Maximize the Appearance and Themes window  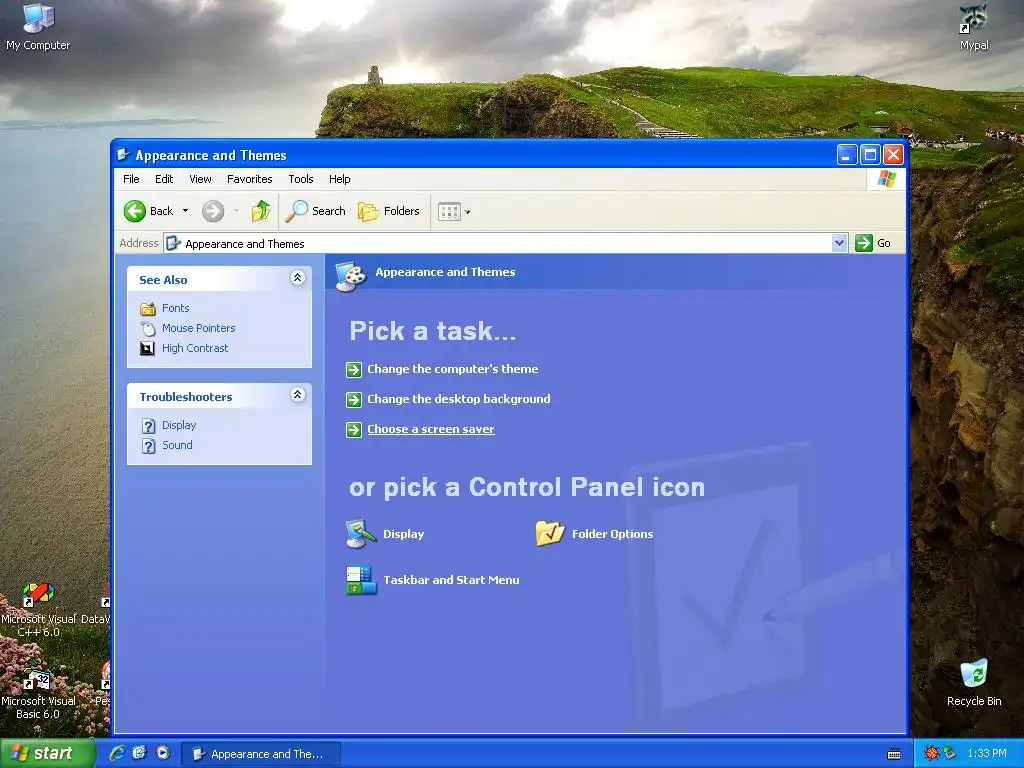(870, 155)
